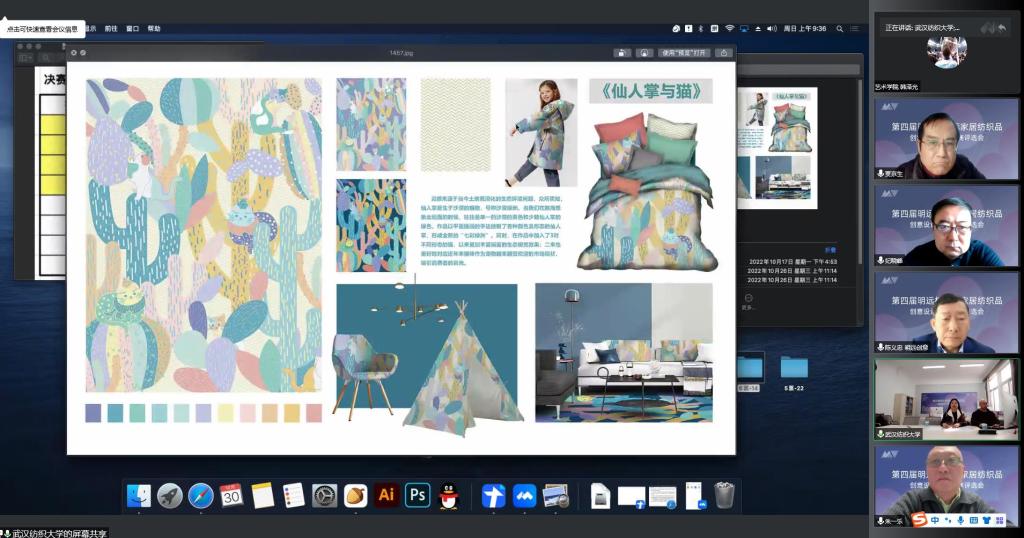Click the 使用"预览"打开 button

[x=685, y=52]
